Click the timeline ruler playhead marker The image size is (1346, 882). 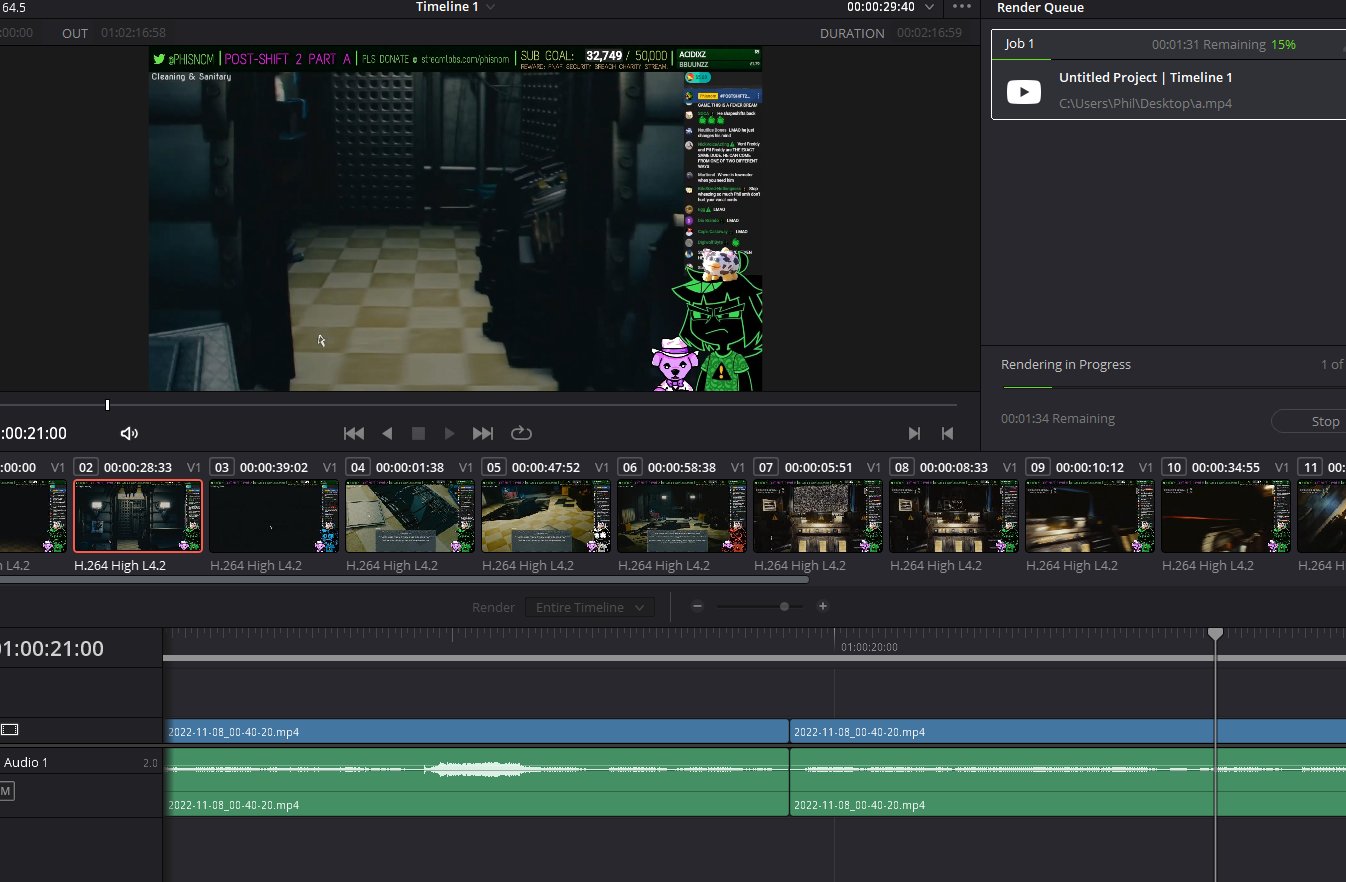(x=1215, y=634)
